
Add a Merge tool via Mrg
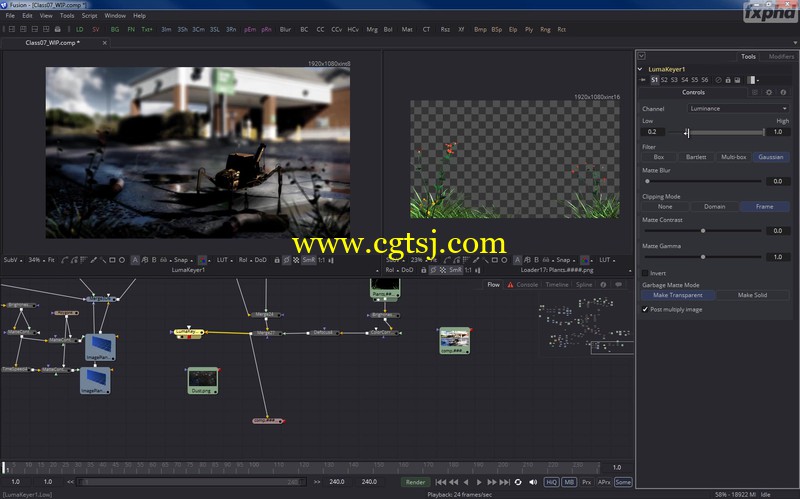[372, 30]
